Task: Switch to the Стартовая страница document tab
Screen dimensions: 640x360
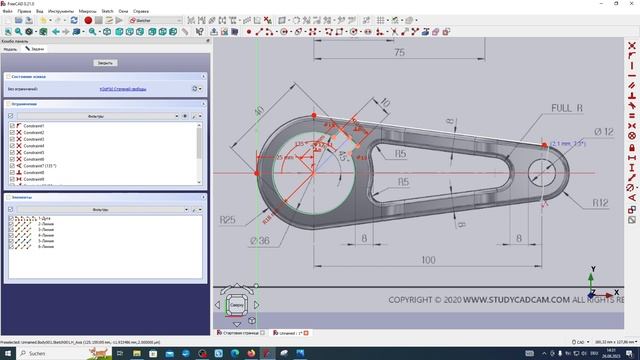Action: click(x=241, y=333)
